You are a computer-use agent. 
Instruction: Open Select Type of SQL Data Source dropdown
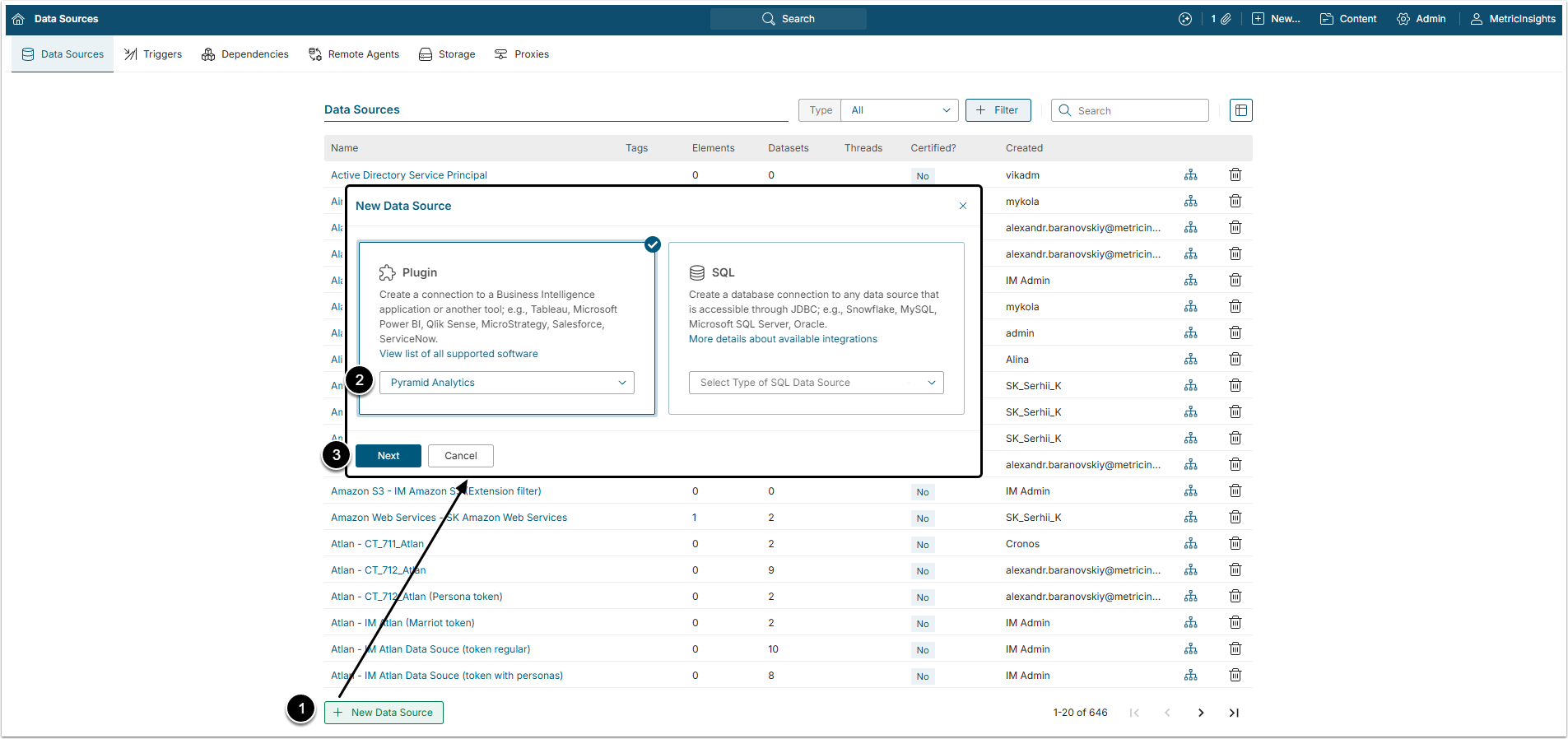(815, 383)
